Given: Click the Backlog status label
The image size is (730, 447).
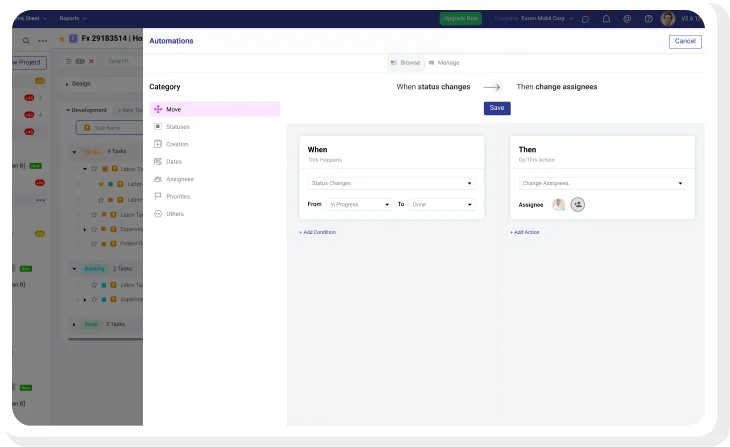Looking at the screenshot, I should tap(95, 269).
